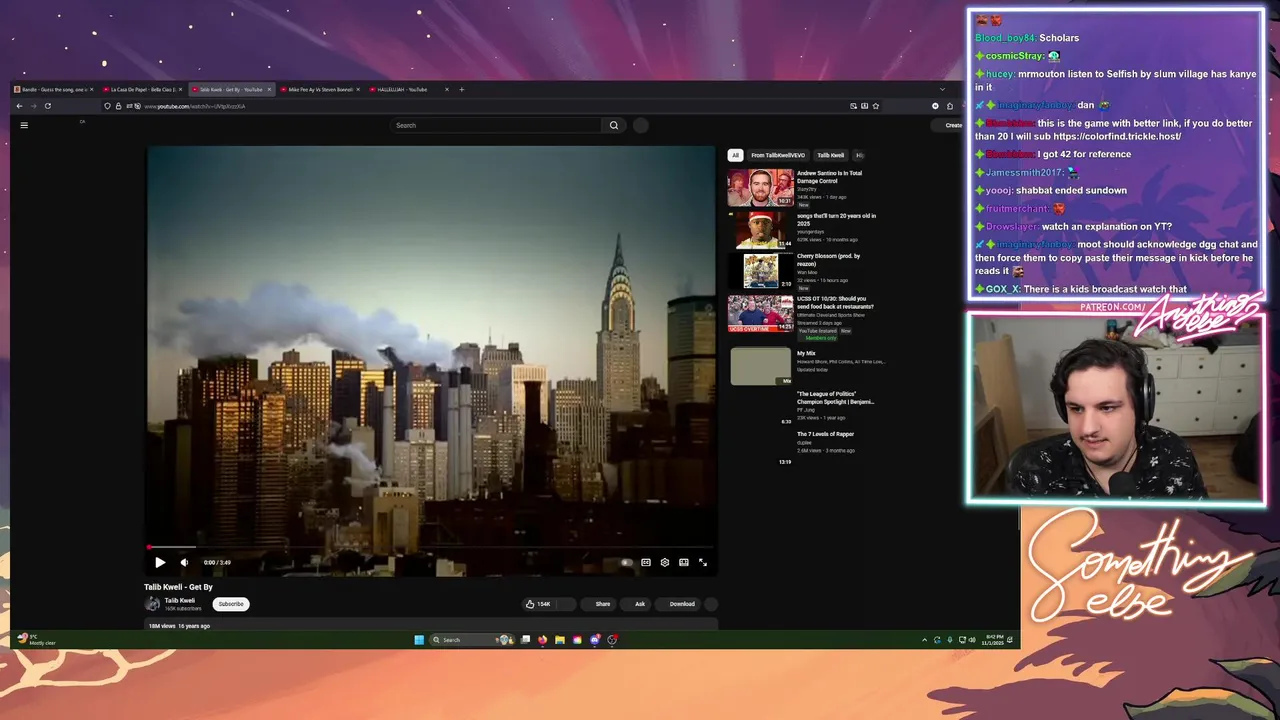Viewport: 1280px width, 720px height.
Task: Click the Windows taskbar search box
Action: coord(471,640)
